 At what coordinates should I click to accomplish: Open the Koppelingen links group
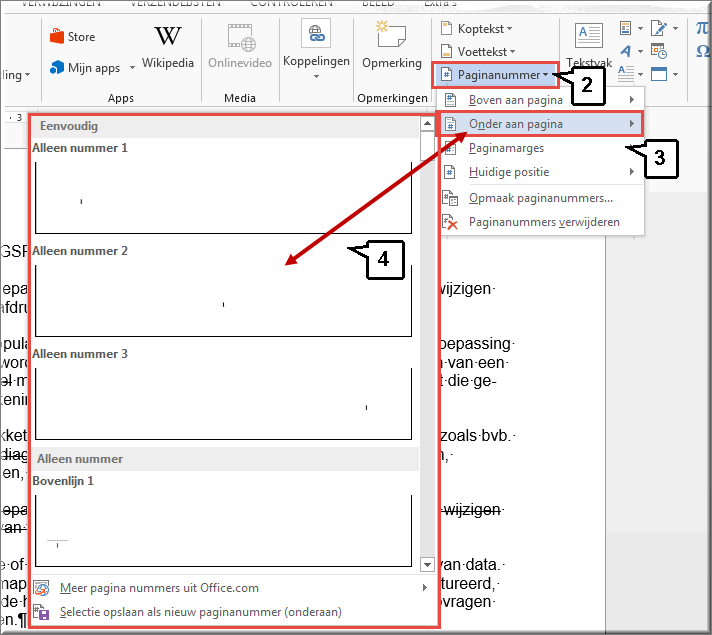(316, 50)
